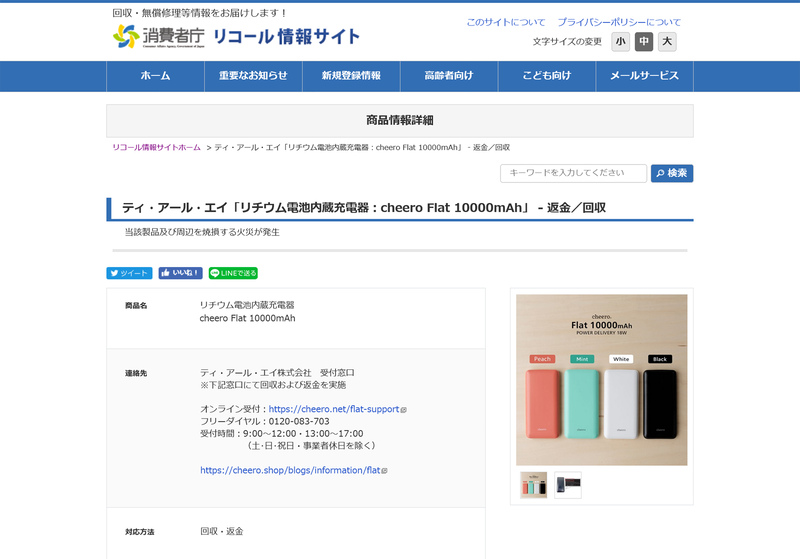
Task: Focus the keyword search input field
Action: (x=573, y=173)
